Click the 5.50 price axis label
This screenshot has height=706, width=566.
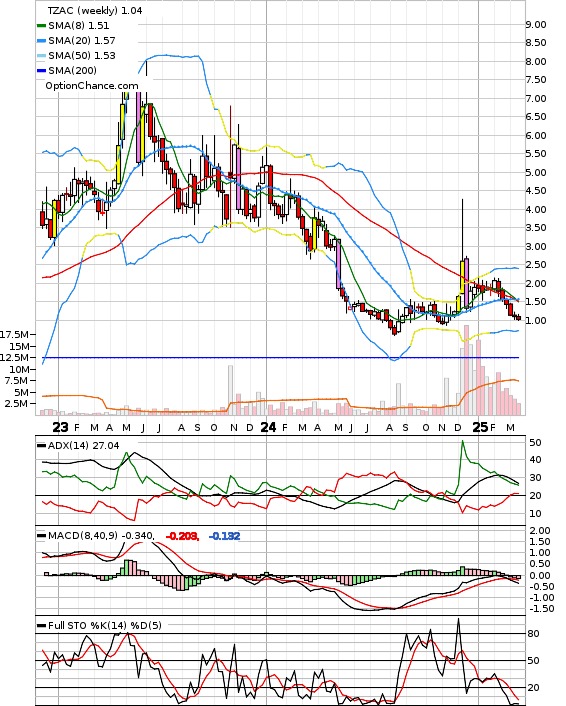[536, 154]
